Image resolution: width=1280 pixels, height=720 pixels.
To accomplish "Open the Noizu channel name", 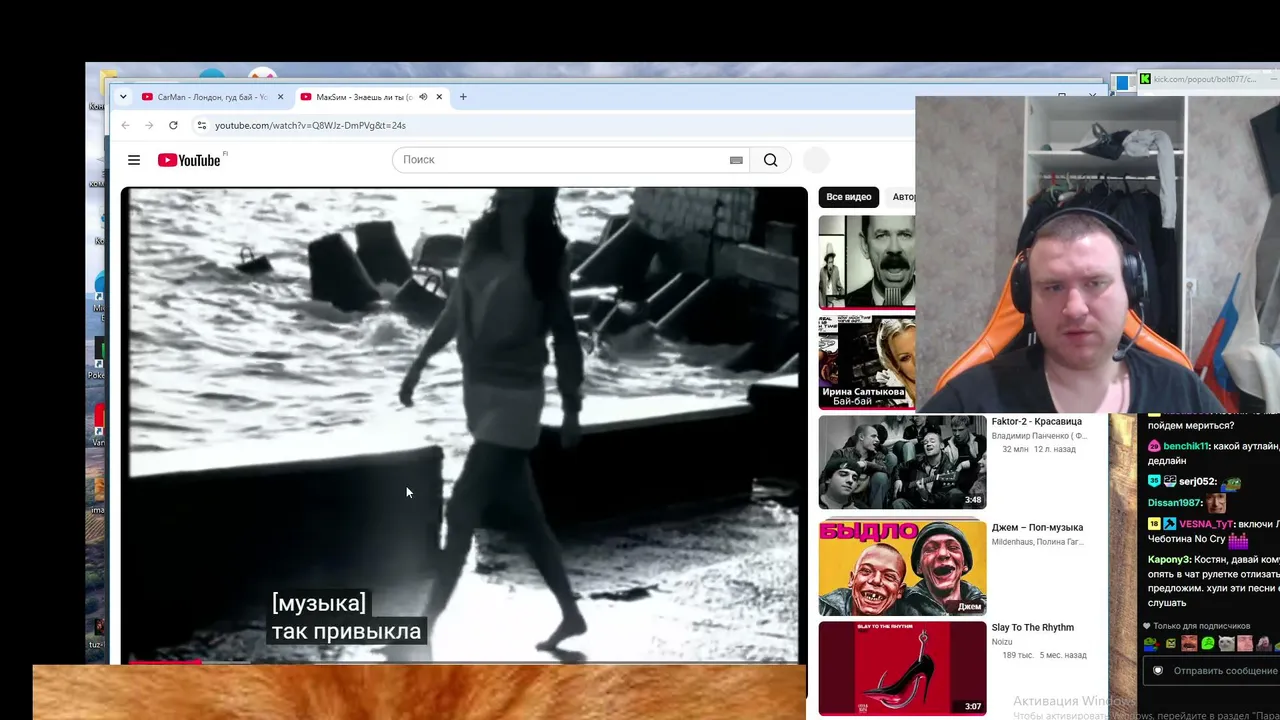I will (x=1004, y=642).
